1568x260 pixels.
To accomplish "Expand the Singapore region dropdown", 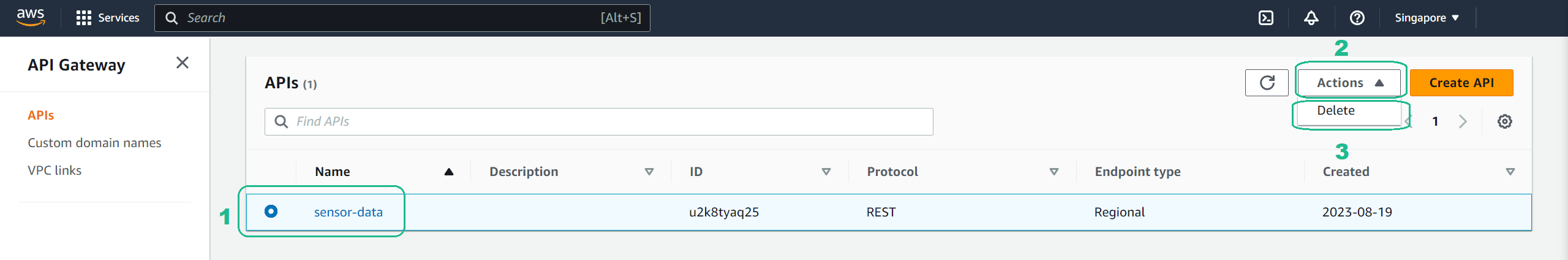I will (x=1427, y=18).
